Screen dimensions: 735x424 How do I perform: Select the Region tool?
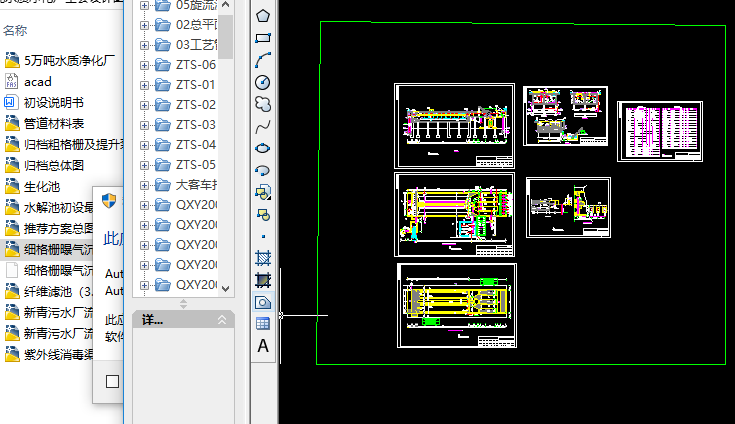263,302
